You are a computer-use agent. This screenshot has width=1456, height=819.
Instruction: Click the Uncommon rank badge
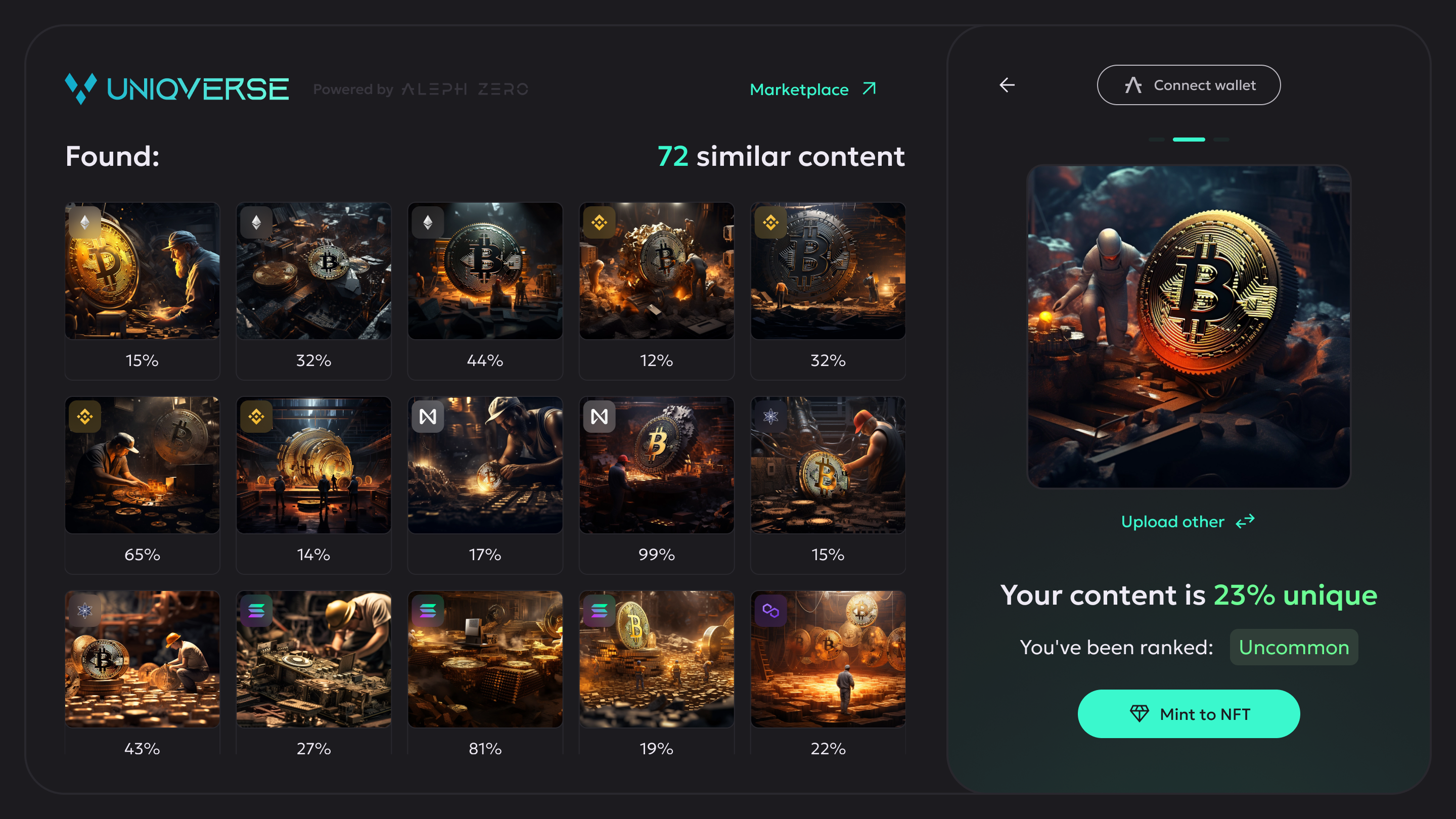pyautogui.click(x=1293, y=647)
